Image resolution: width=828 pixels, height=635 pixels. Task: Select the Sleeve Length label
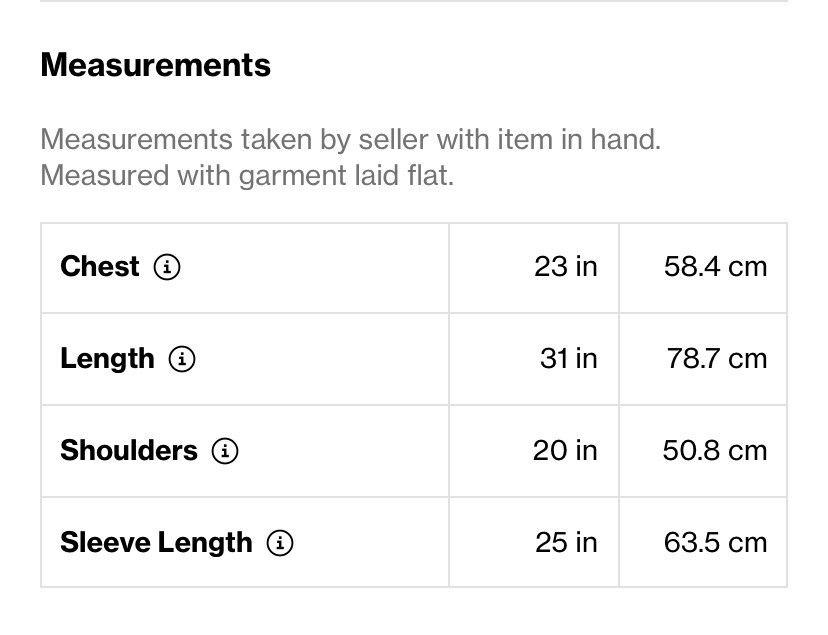(x=156, y=543)
